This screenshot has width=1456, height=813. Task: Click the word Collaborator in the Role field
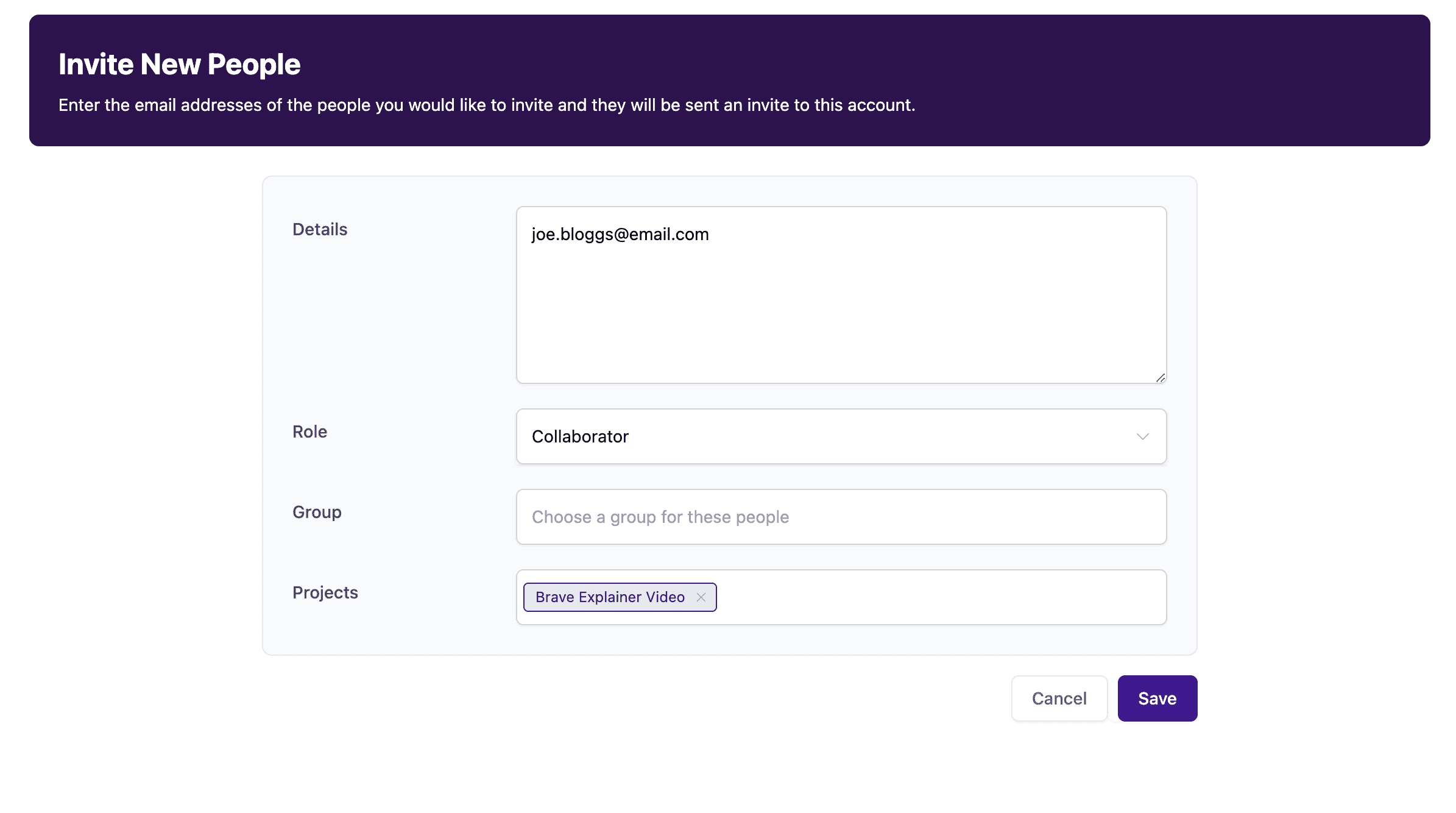pyautogui.click(x=580, y=436)
